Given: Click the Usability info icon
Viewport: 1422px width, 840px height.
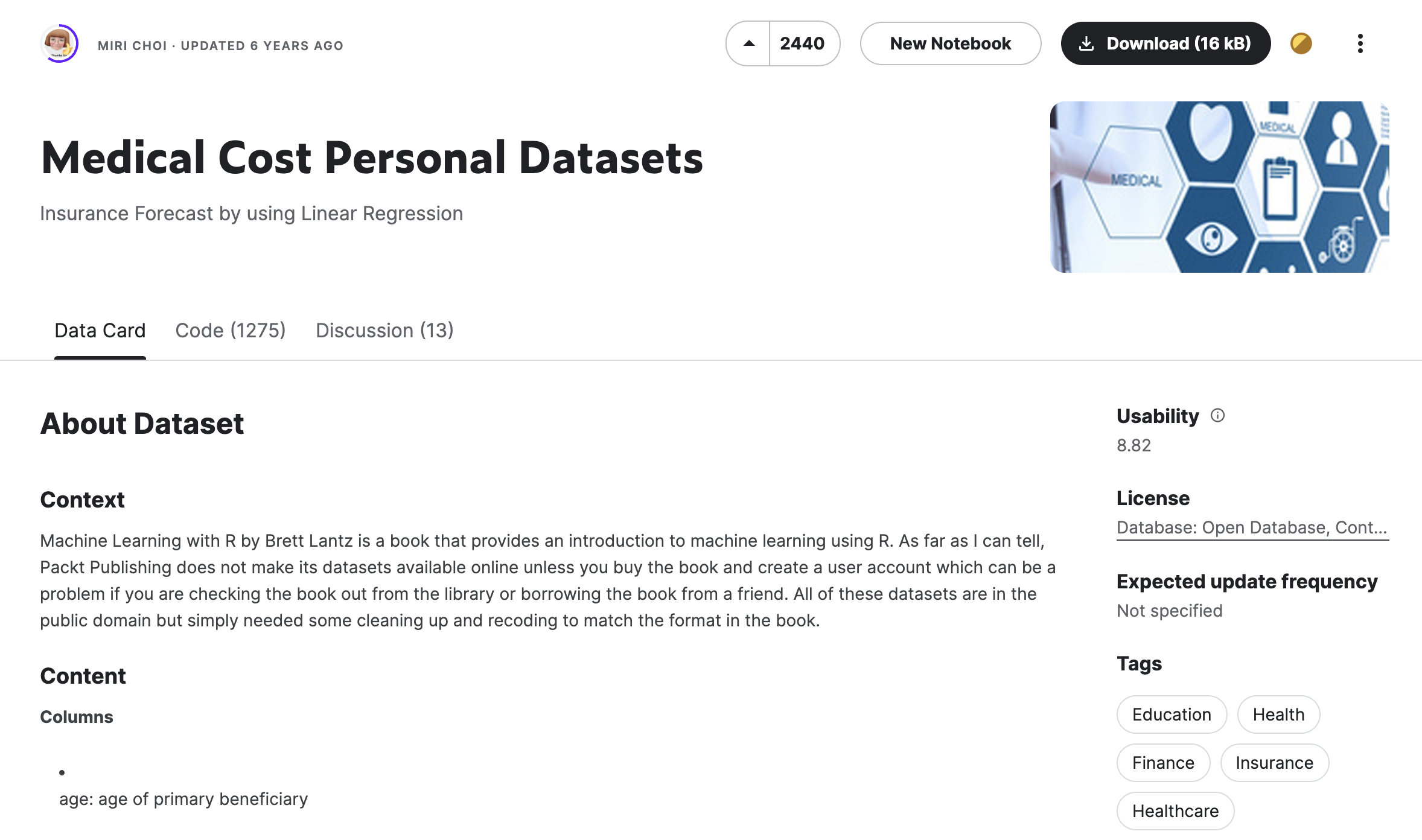Looking at the screenshot, I should 1217,416.
